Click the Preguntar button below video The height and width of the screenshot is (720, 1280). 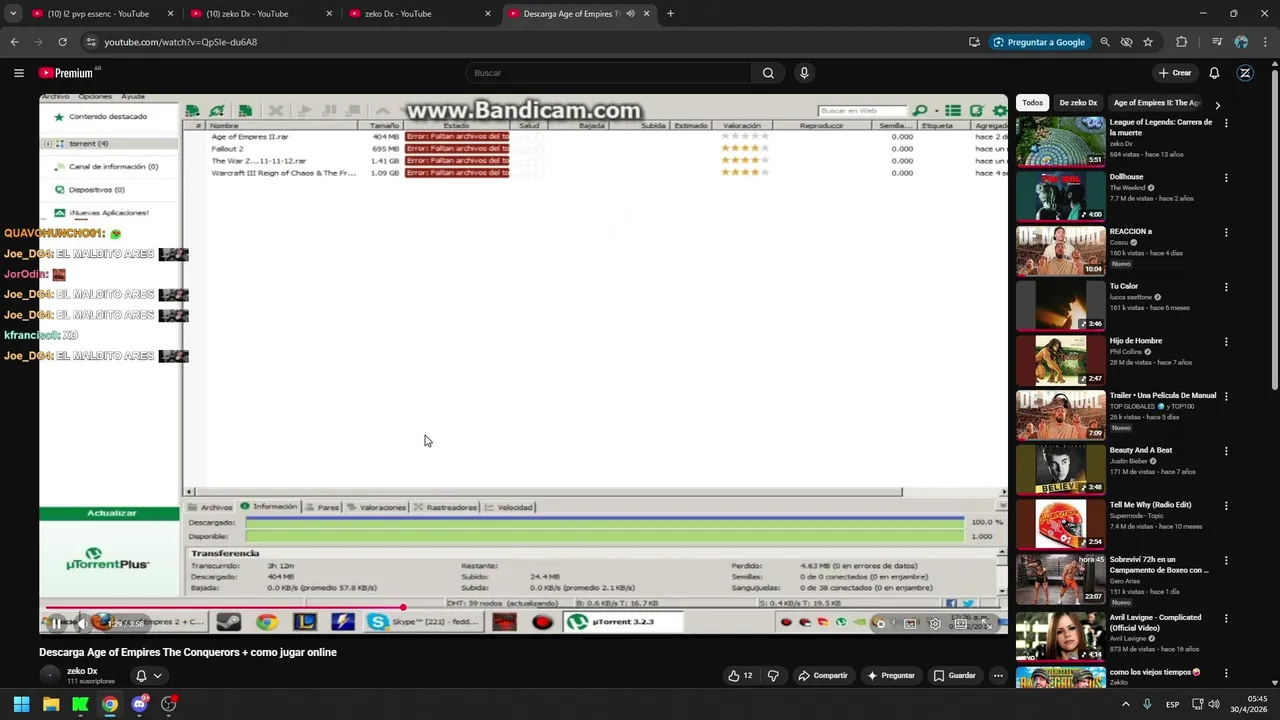891,675
